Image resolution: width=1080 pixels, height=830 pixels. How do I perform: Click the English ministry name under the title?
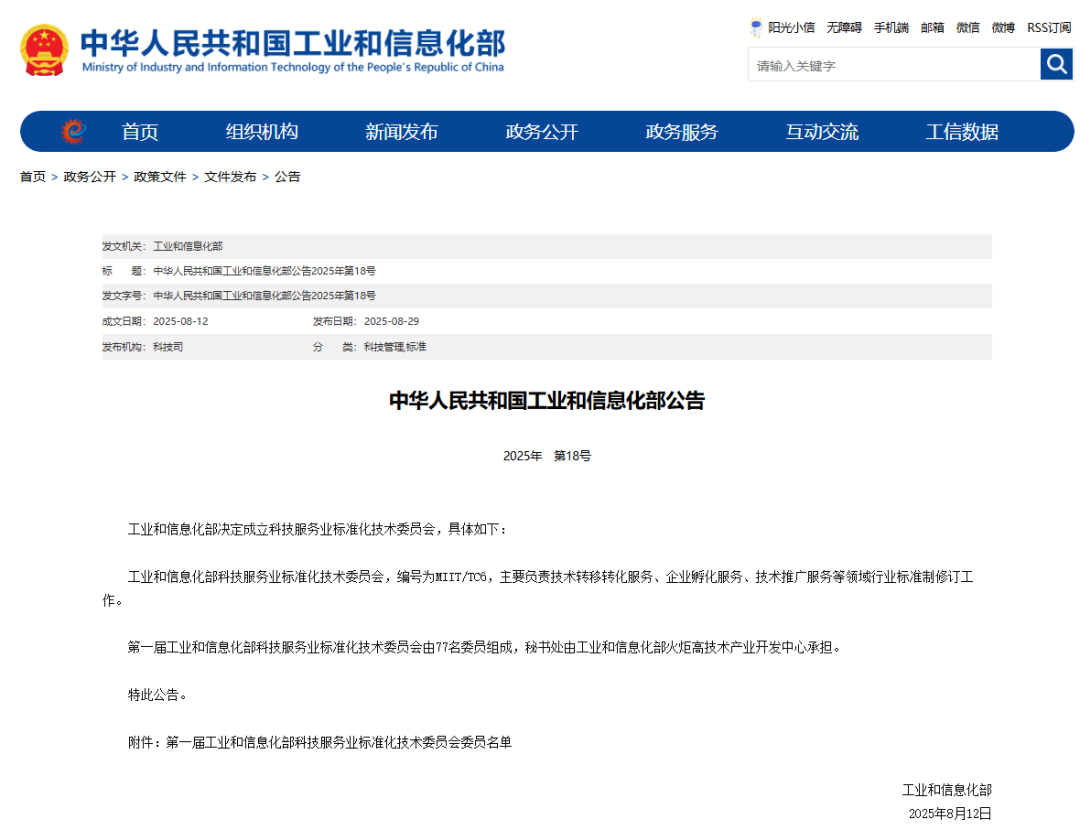[x=293, y=68]
